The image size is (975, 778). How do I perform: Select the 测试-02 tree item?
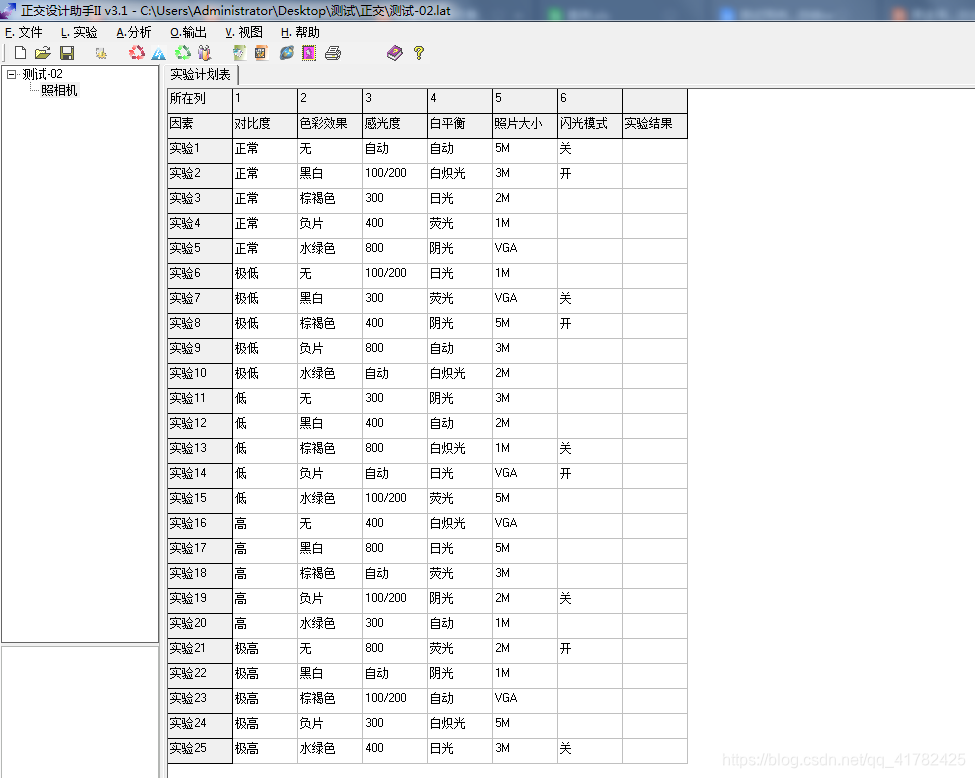click(x=42, y=74)
